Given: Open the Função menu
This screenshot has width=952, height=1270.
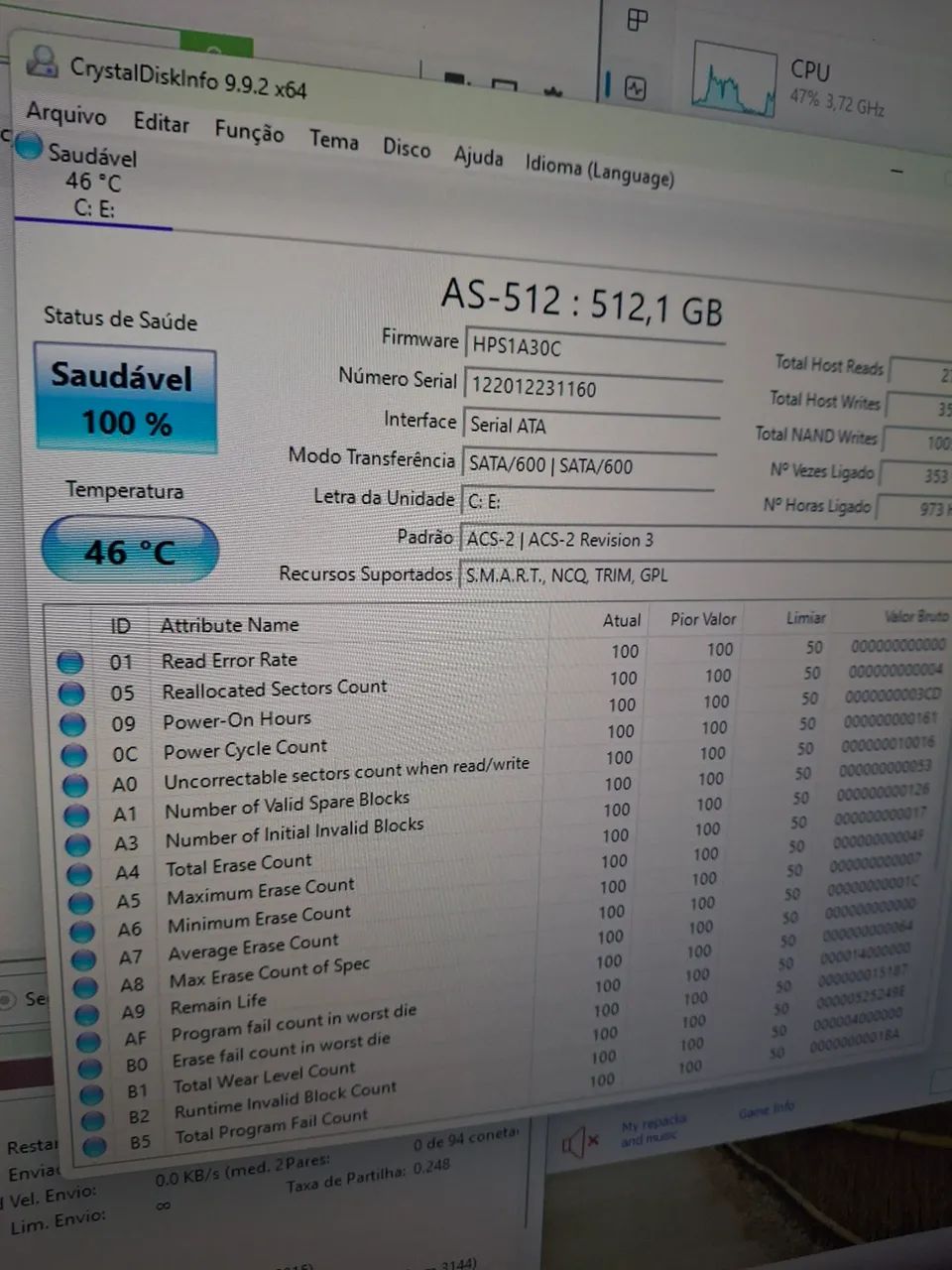Looking at the screenshot, I should tap(249, 131).
